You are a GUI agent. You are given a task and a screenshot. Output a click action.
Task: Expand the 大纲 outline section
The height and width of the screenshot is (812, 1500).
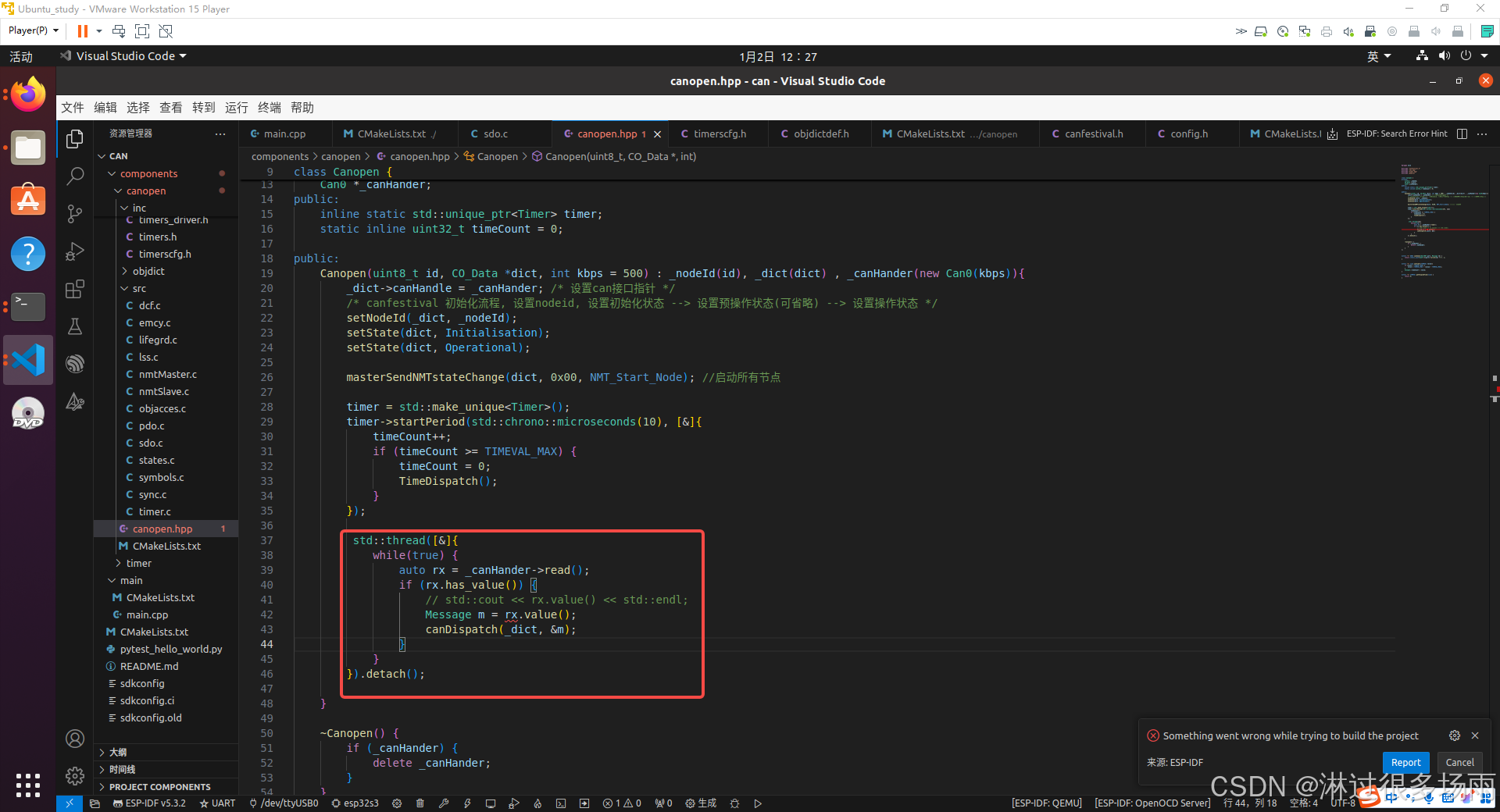[x=166, y=752]
